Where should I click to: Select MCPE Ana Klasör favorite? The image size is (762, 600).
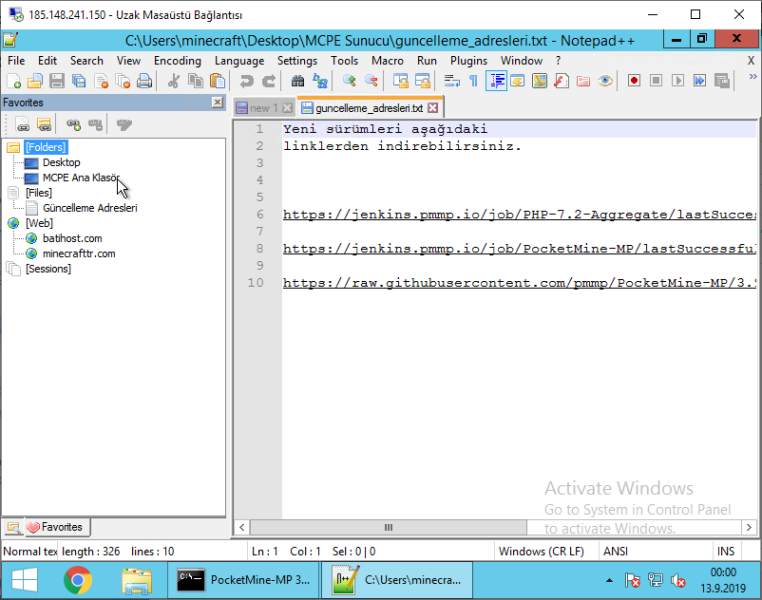click(81, 178)
